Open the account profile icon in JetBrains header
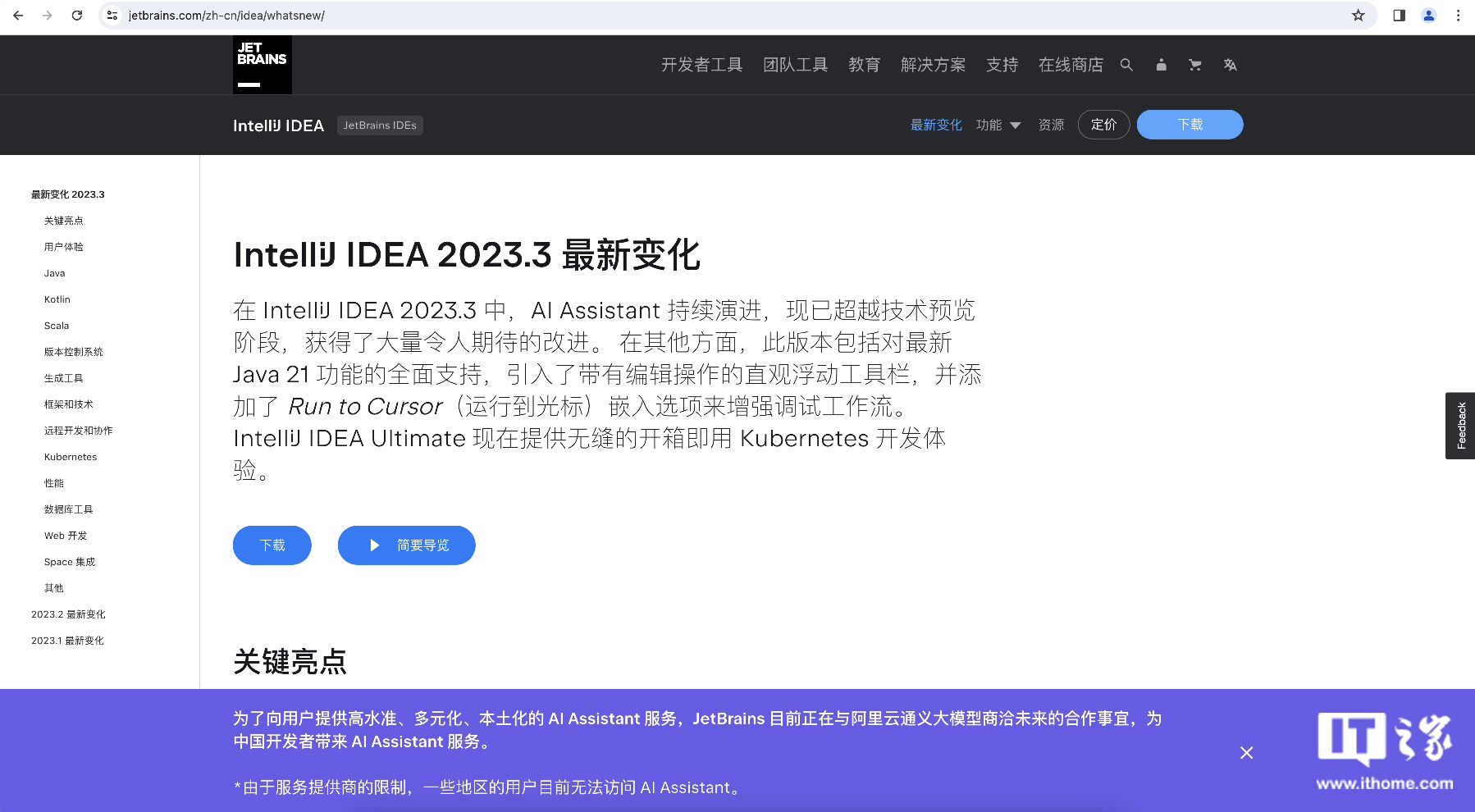This screenshot has height=812, width=1475. [1161, 65]
